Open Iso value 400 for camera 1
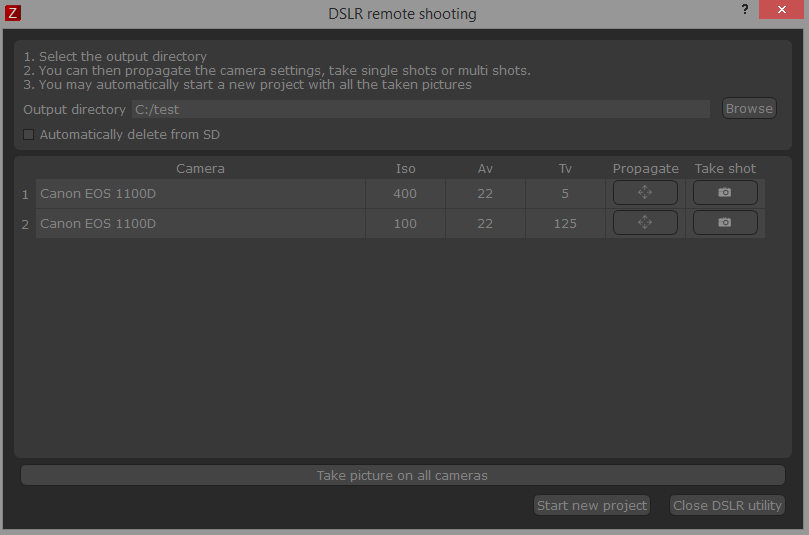Screen dimensions: 809x535 coord(405,194)
